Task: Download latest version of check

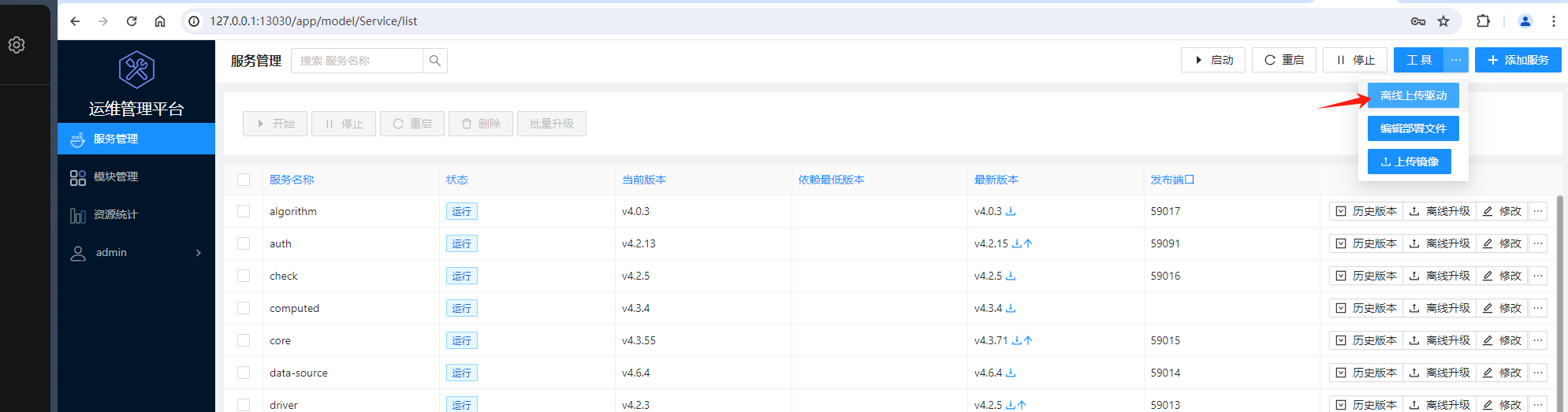Action: tap(1011, 276)
